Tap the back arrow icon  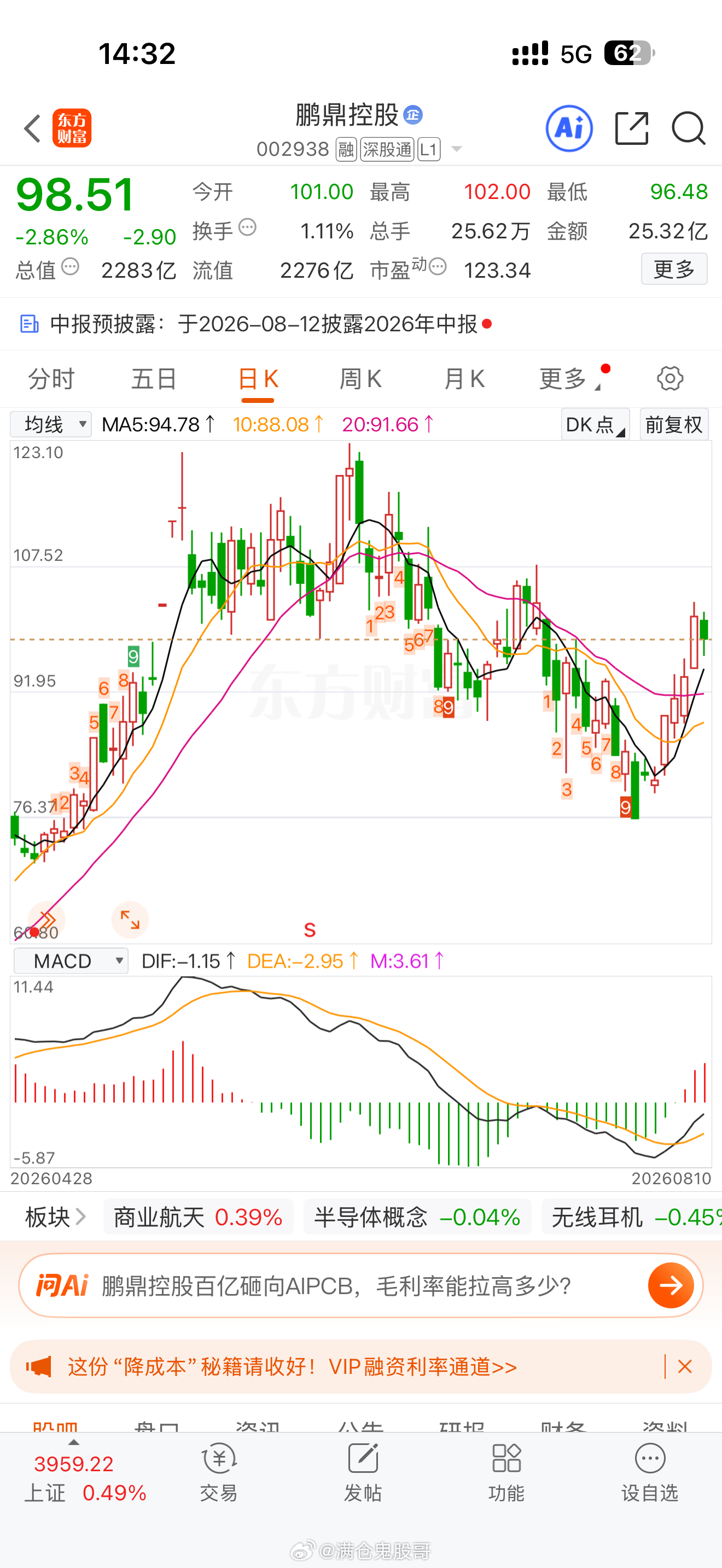coord(32,128)
